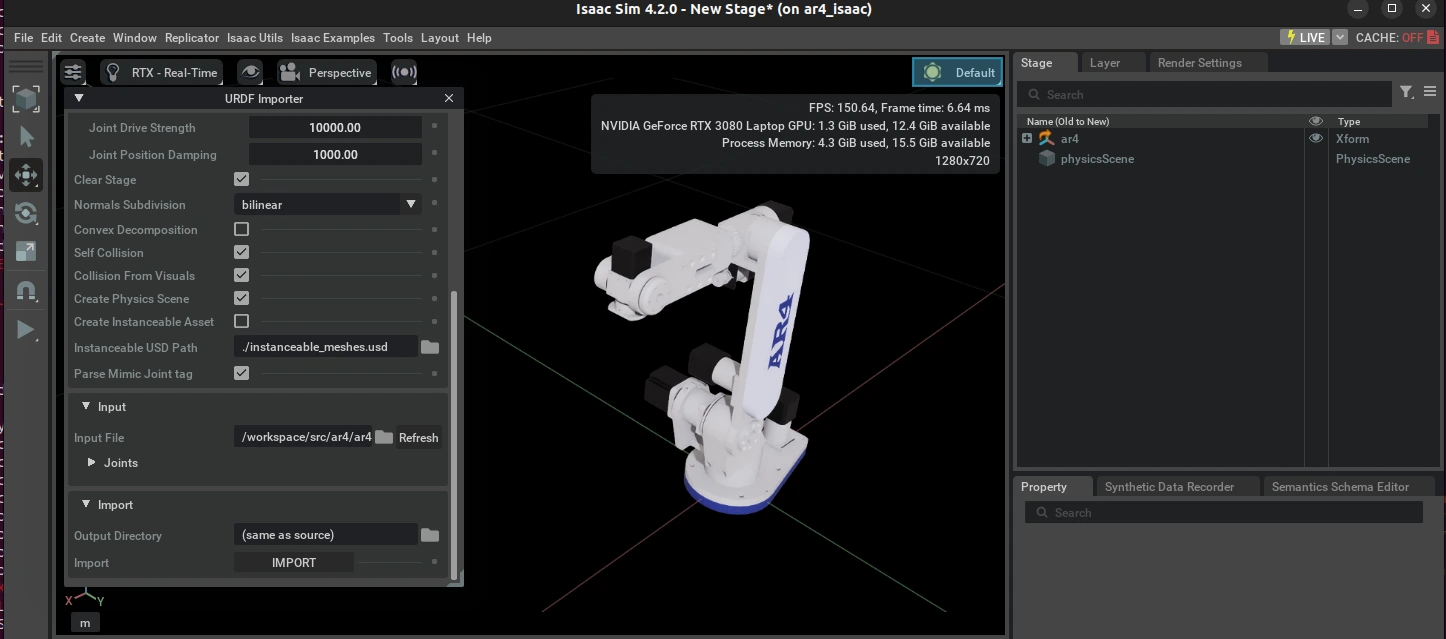Toggle visibility of ar4 prim
Image resolution: width=1446 pixels, height=639 pixels.
point(1316,139)
